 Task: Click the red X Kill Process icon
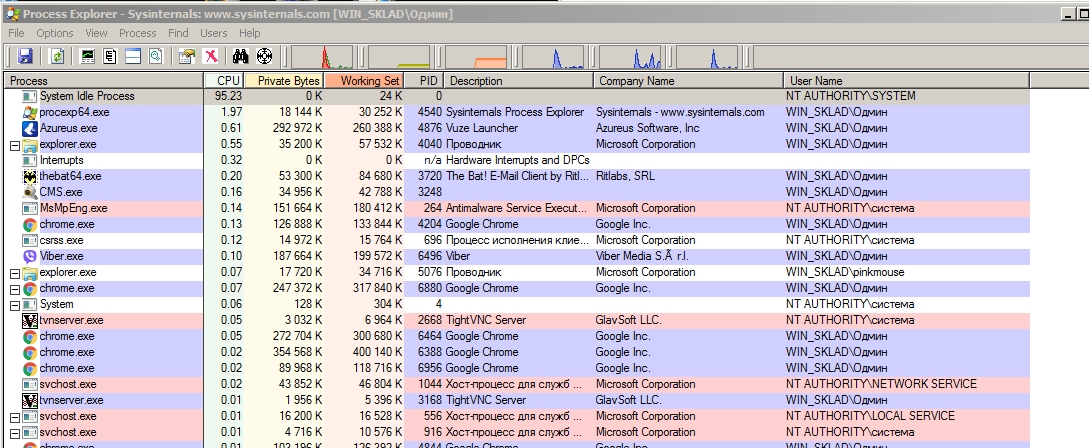pyautogui.click(x=211, y=57)
